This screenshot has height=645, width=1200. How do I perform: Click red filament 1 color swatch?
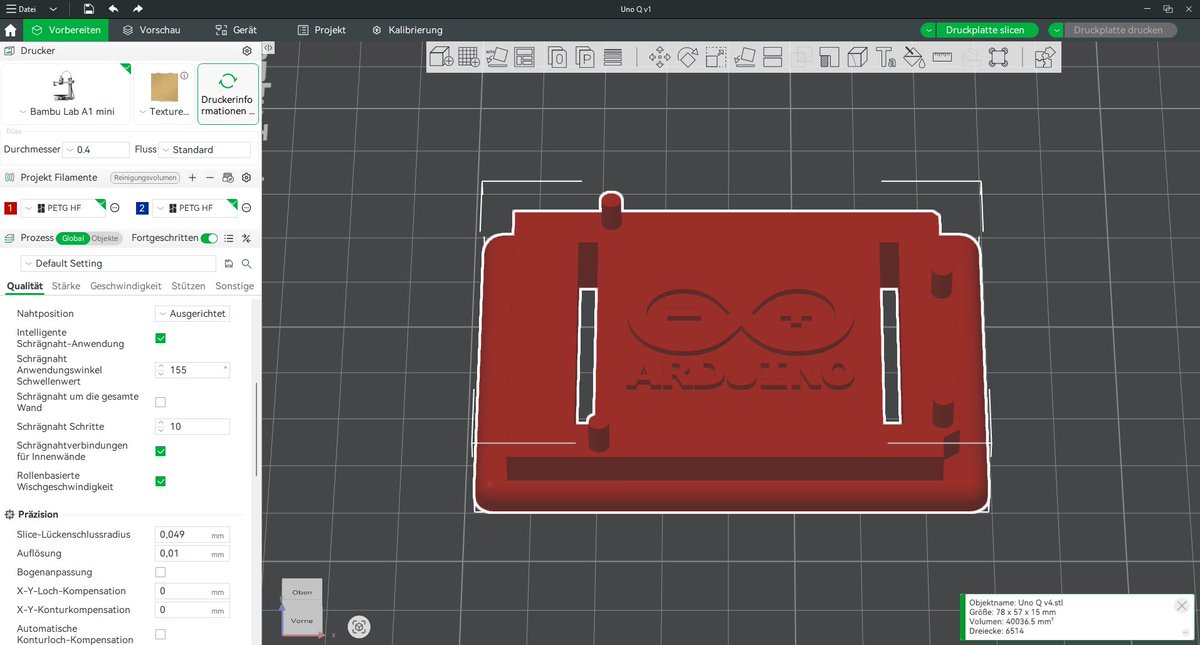[11, 208]
